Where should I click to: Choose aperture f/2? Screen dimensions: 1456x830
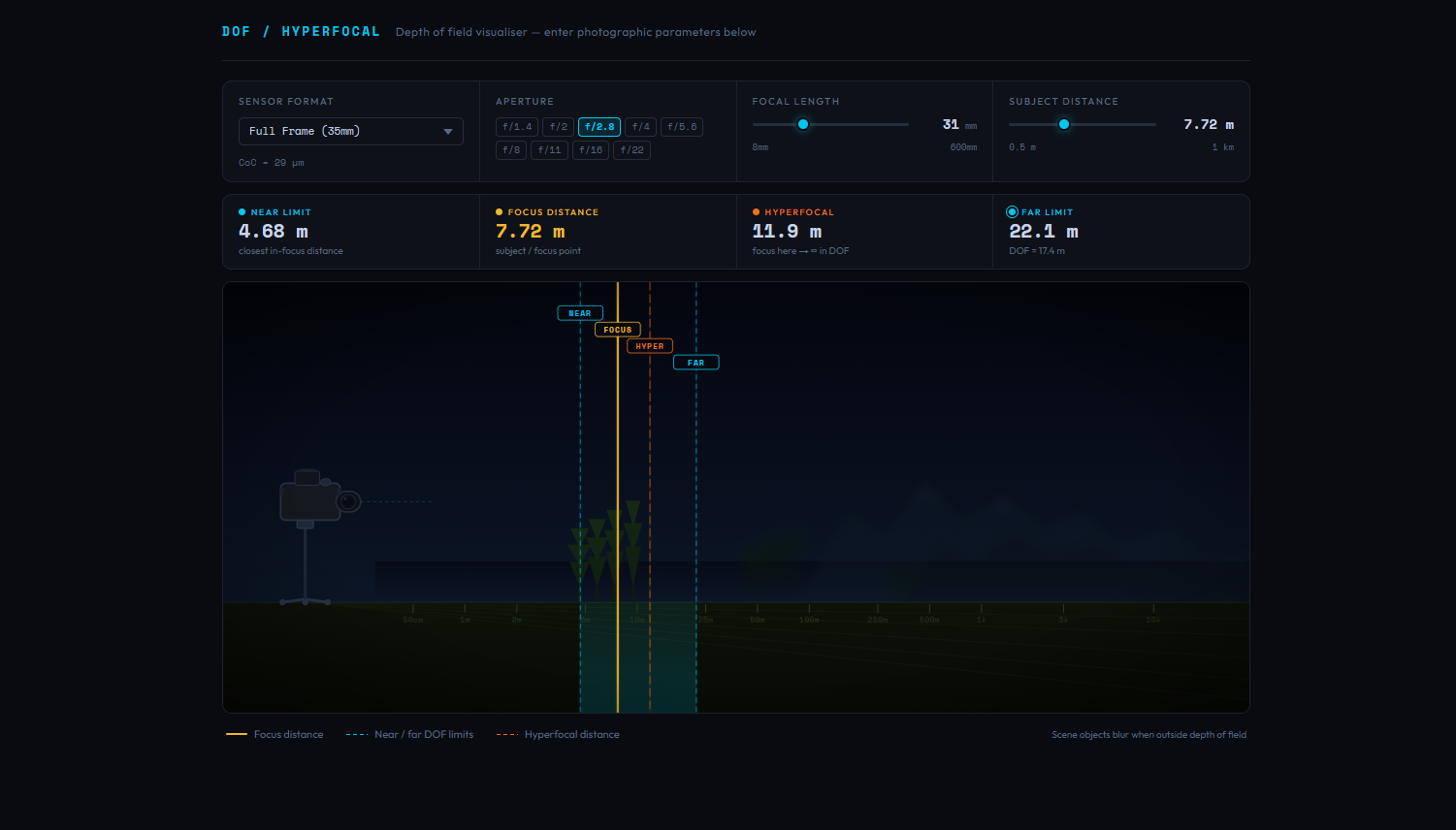(x=558, y=127)
